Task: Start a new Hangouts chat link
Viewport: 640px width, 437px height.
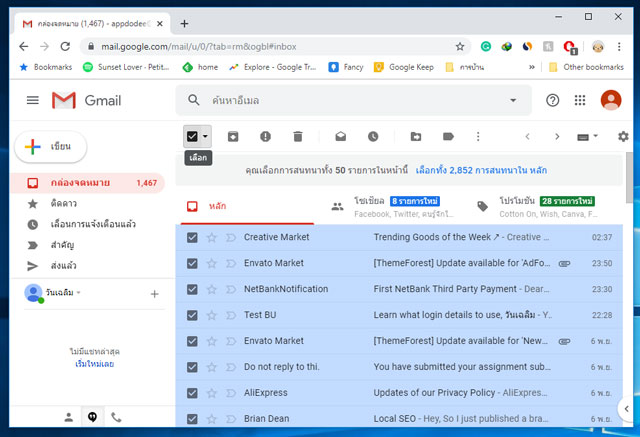Action: pos(94,364)
